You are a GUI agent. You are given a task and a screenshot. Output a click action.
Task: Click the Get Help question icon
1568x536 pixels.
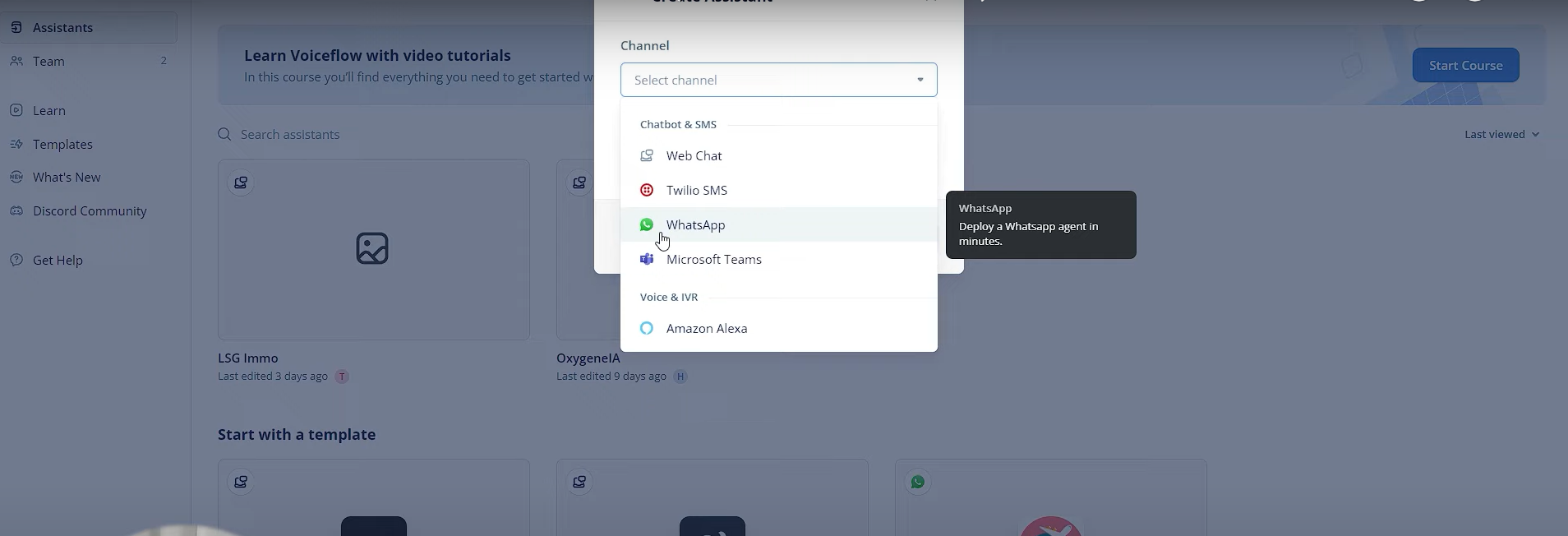click(x=16, y=260)
